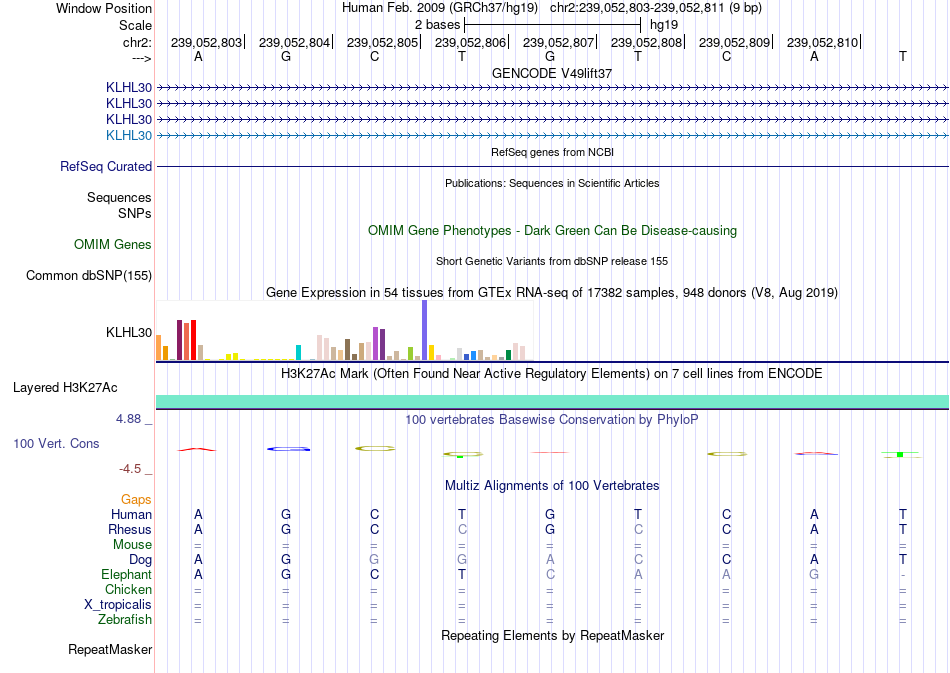Click the Human species label
The height and width of the screenshot is (673, 950).
[x=131, y=514]
